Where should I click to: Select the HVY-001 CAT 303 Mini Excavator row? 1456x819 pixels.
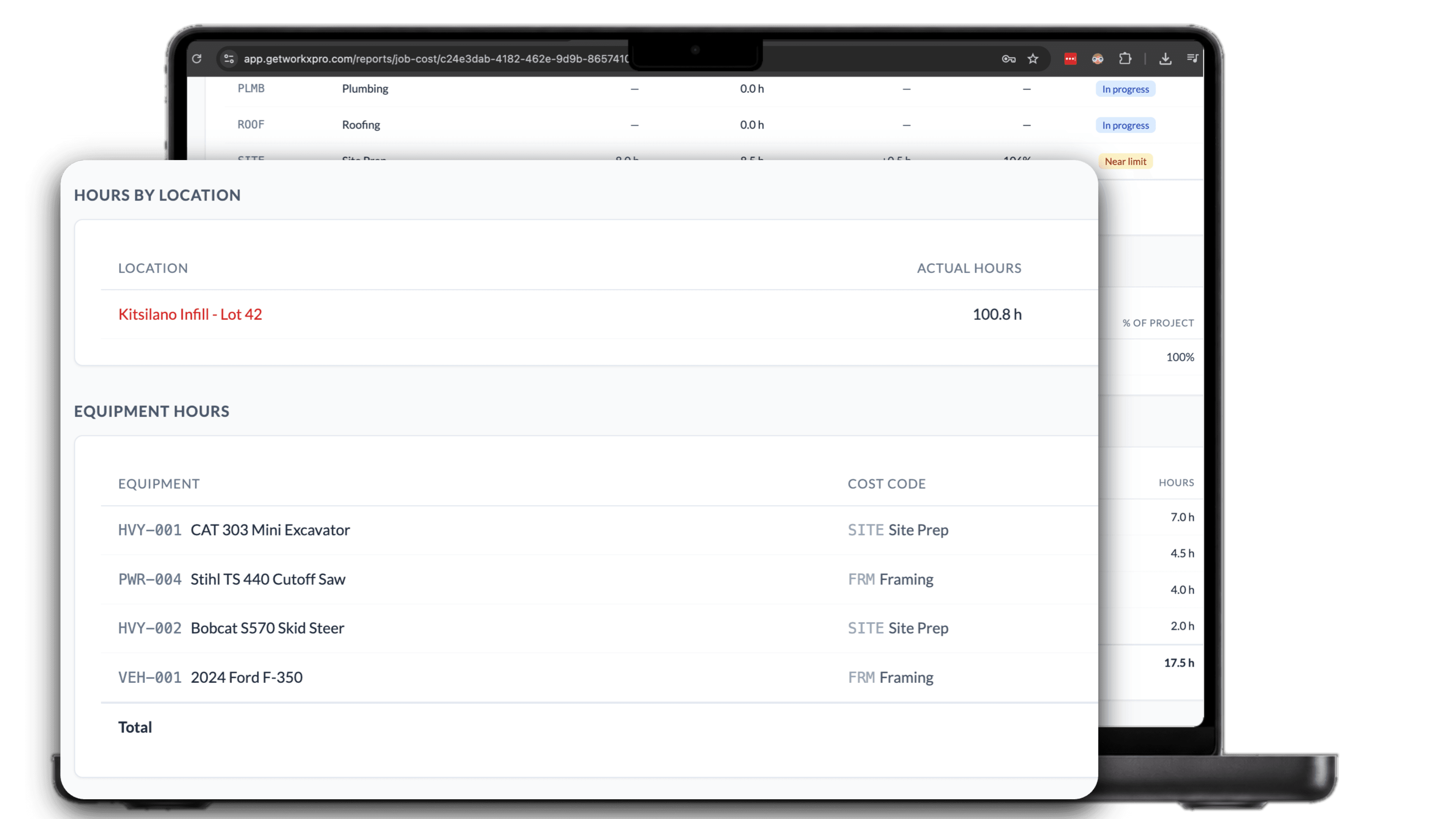599,530
